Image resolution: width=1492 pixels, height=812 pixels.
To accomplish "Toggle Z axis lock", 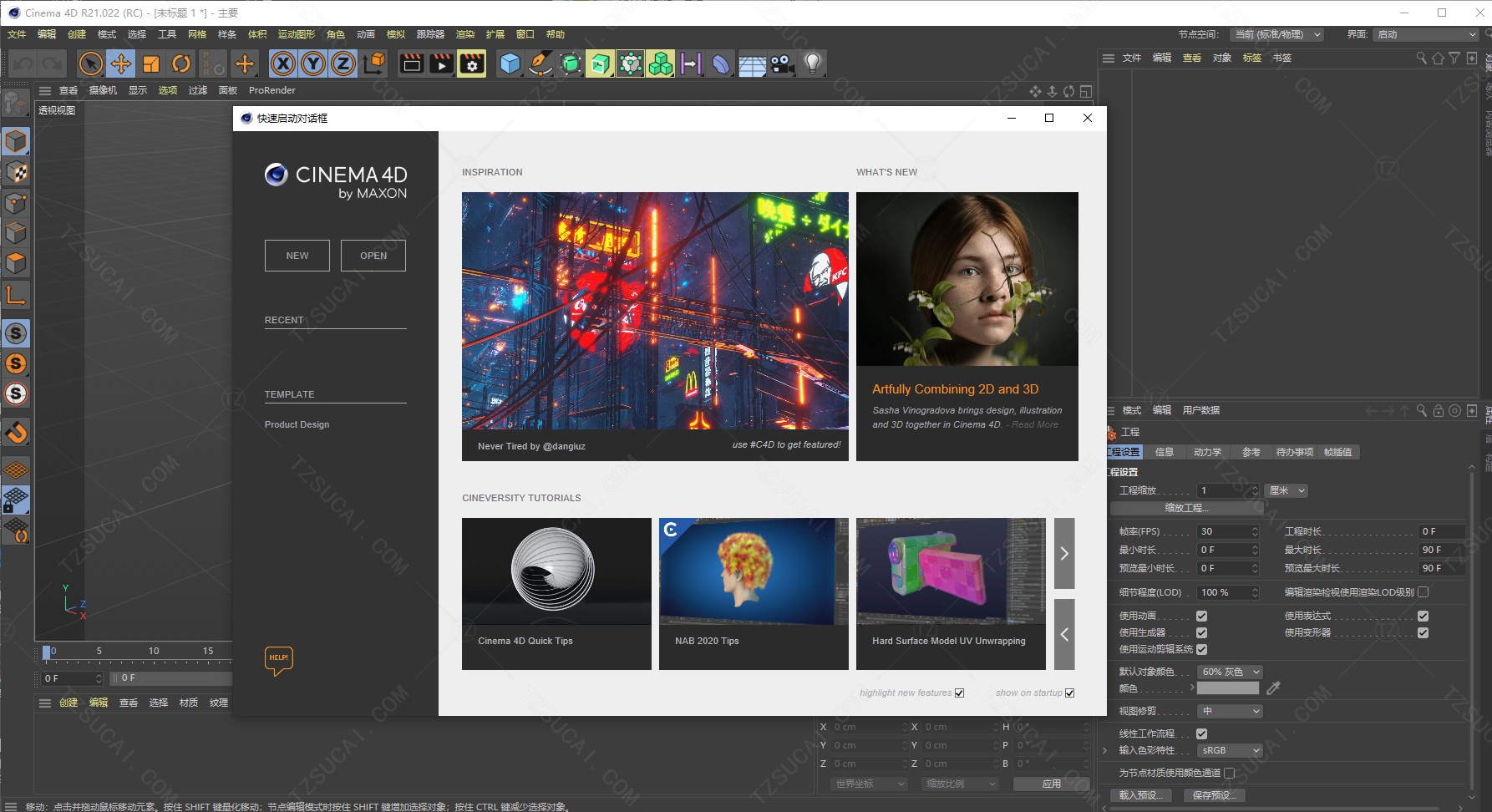I will 343,63.
